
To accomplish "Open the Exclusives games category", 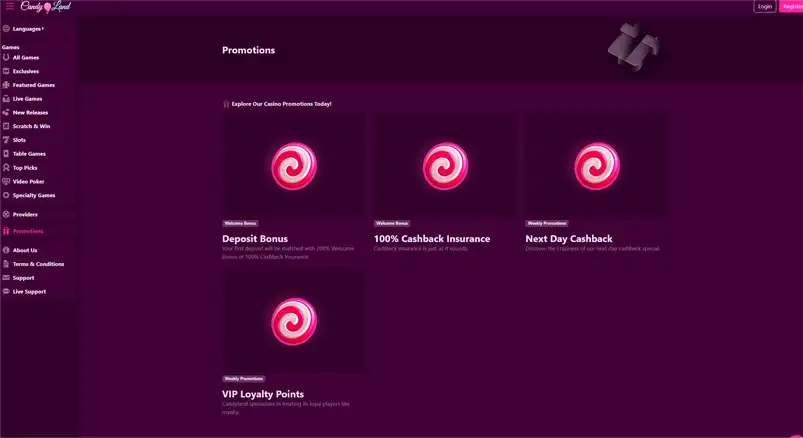I will pos(26,72).
